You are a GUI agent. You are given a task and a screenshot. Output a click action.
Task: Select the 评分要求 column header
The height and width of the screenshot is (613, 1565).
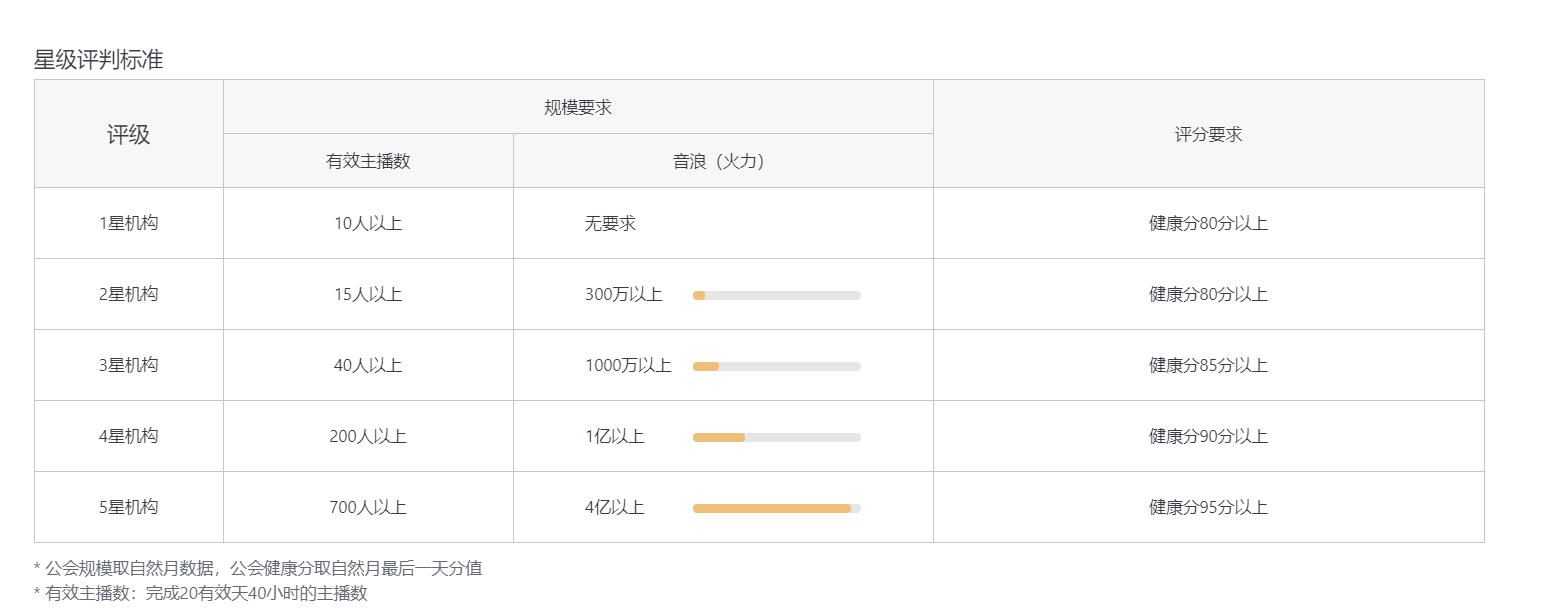tap(1208, 134)
